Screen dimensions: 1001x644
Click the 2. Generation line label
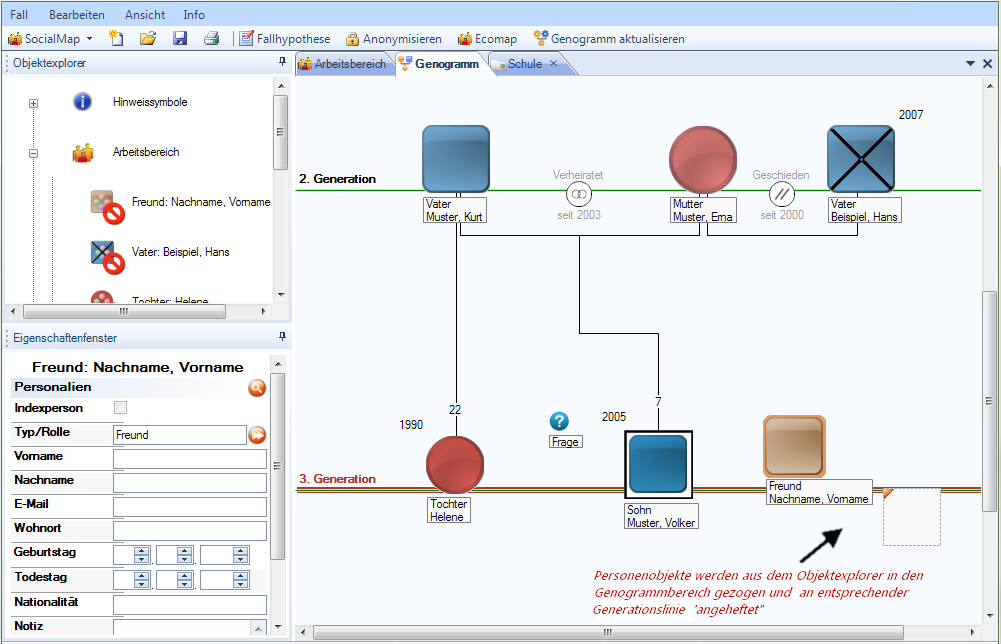click(337, 179)
